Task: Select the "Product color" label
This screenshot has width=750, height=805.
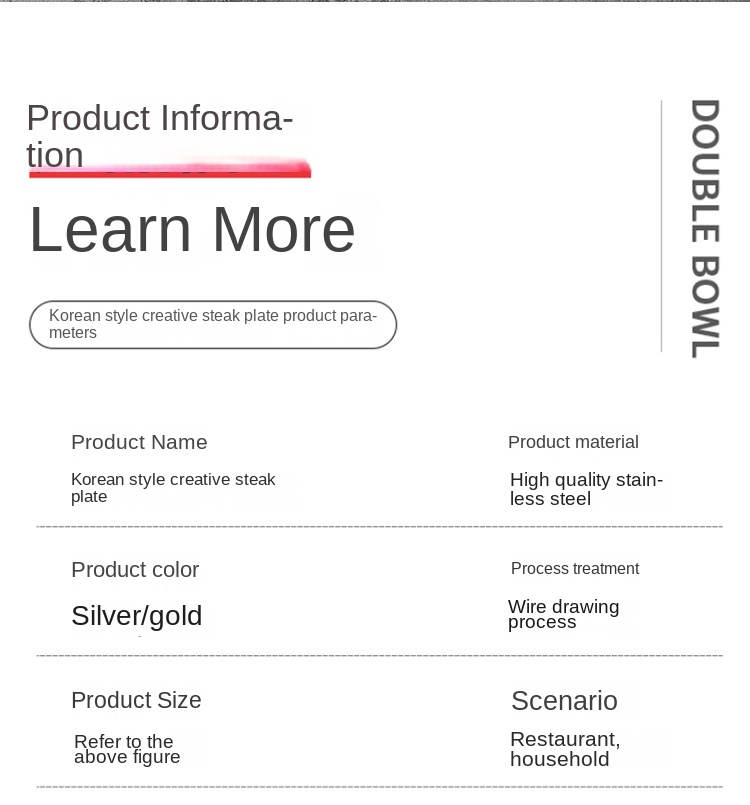Action: [x=135, y=570]
